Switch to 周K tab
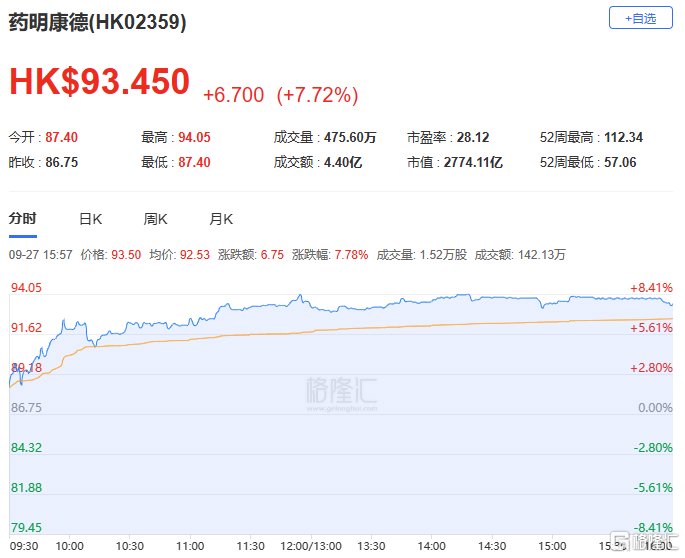 pos(156,219)
